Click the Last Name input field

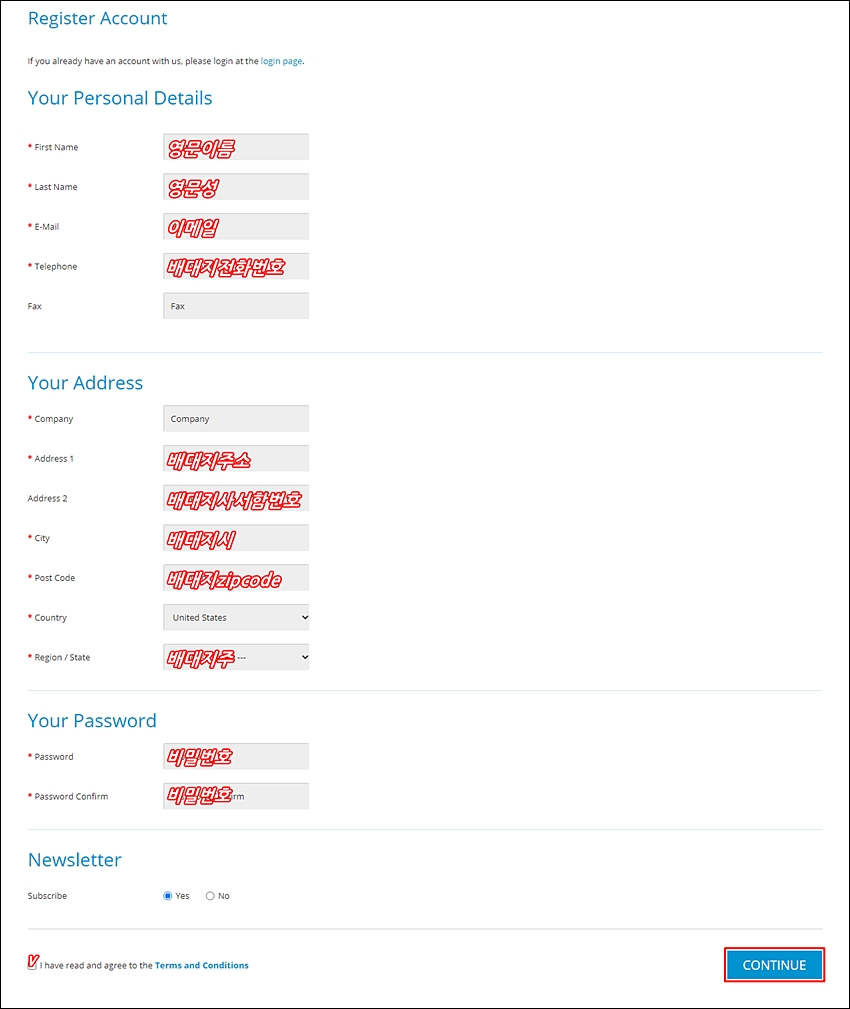236,187
